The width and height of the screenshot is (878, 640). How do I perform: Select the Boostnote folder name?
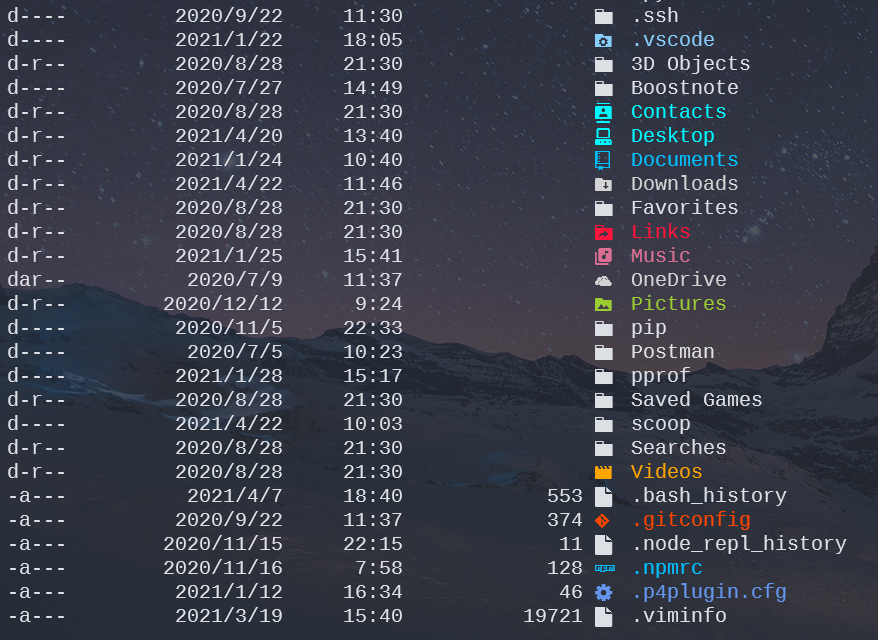point(684,88)
